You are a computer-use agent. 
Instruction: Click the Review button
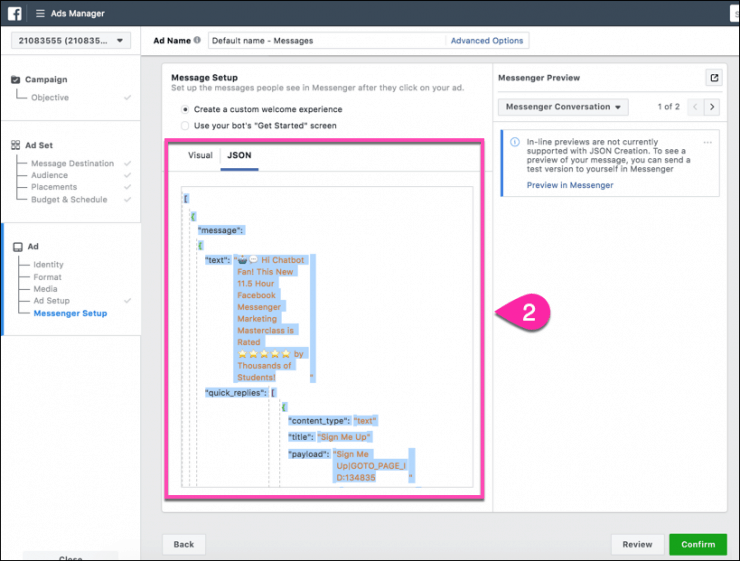(637, 544)
